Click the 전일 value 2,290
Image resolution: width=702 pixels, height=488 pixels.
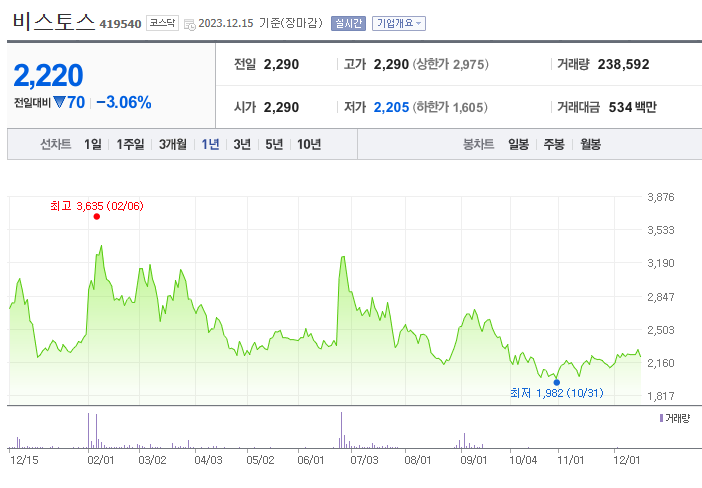pos(281,64)
